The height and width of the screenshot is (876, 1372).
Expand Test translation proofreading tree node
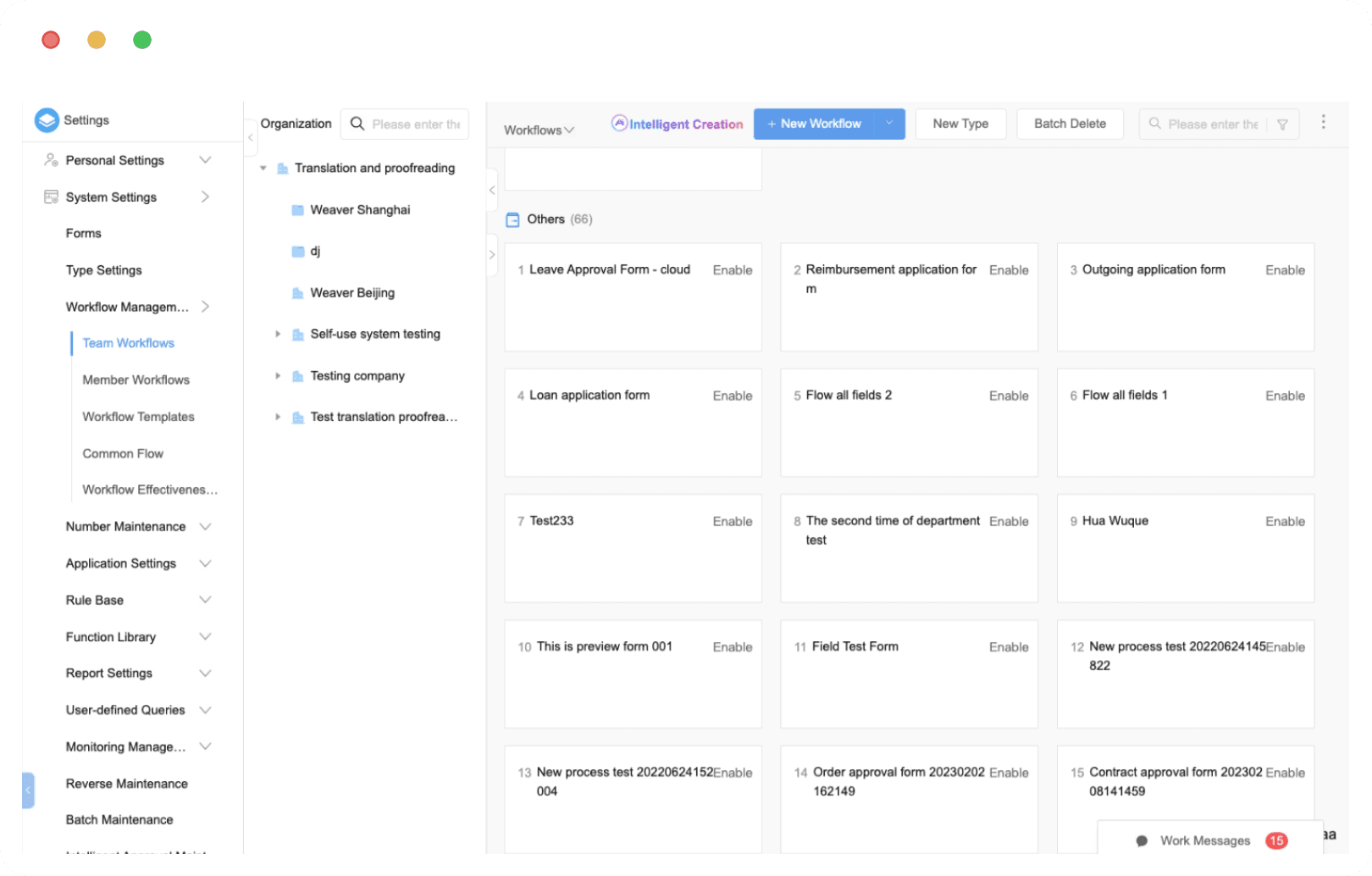click(x=278, y=418)
